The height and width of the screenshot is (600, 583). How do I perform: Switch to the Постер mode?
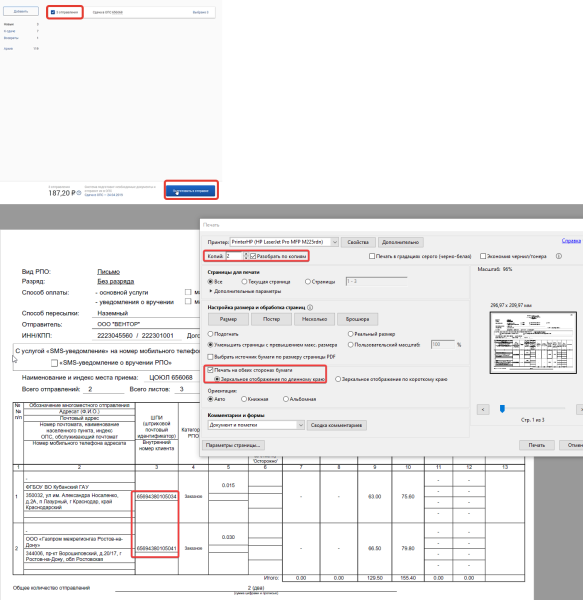pos(271,319)
